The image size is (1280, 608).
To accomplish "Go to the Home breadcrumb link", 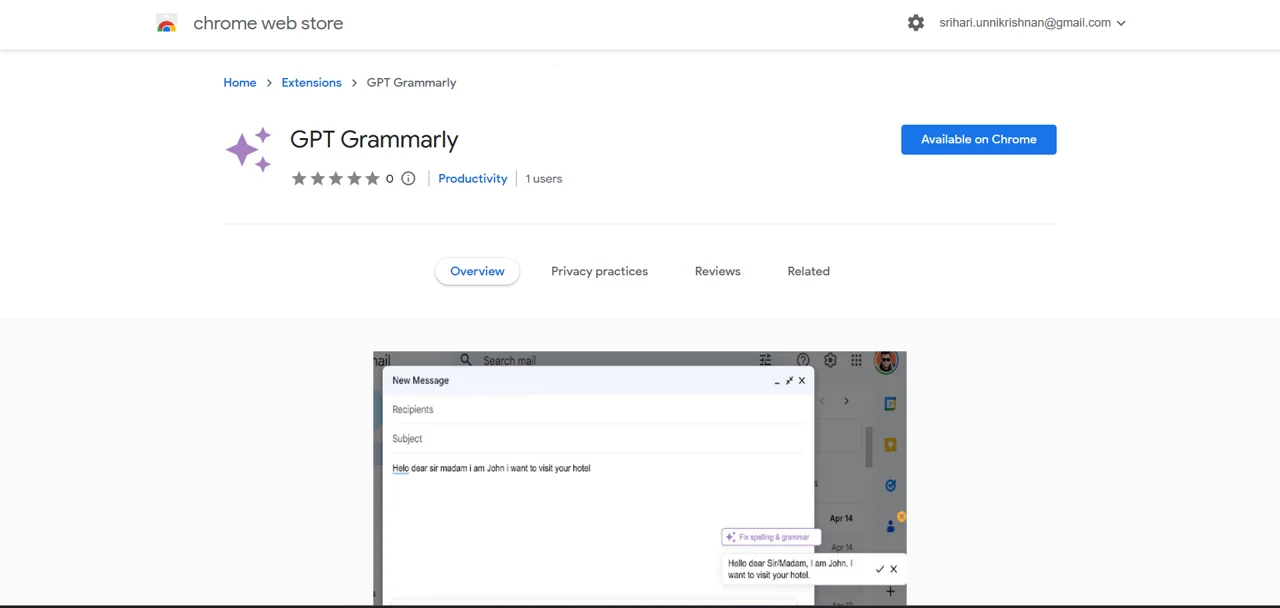I will pyautogui.click(x=240, y=83).
